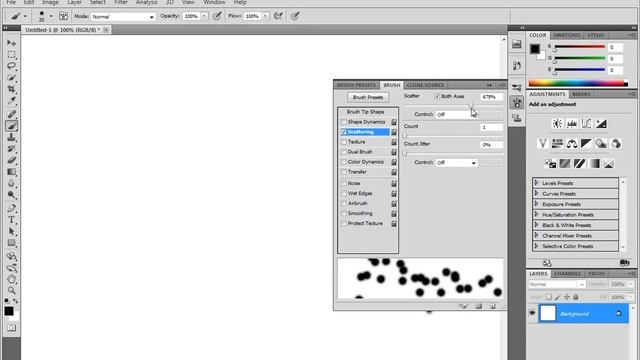The width and height of the screenshot is (640, 360).
Task: Add an Exposure adjustment
Action: click(x=601, y=124)
